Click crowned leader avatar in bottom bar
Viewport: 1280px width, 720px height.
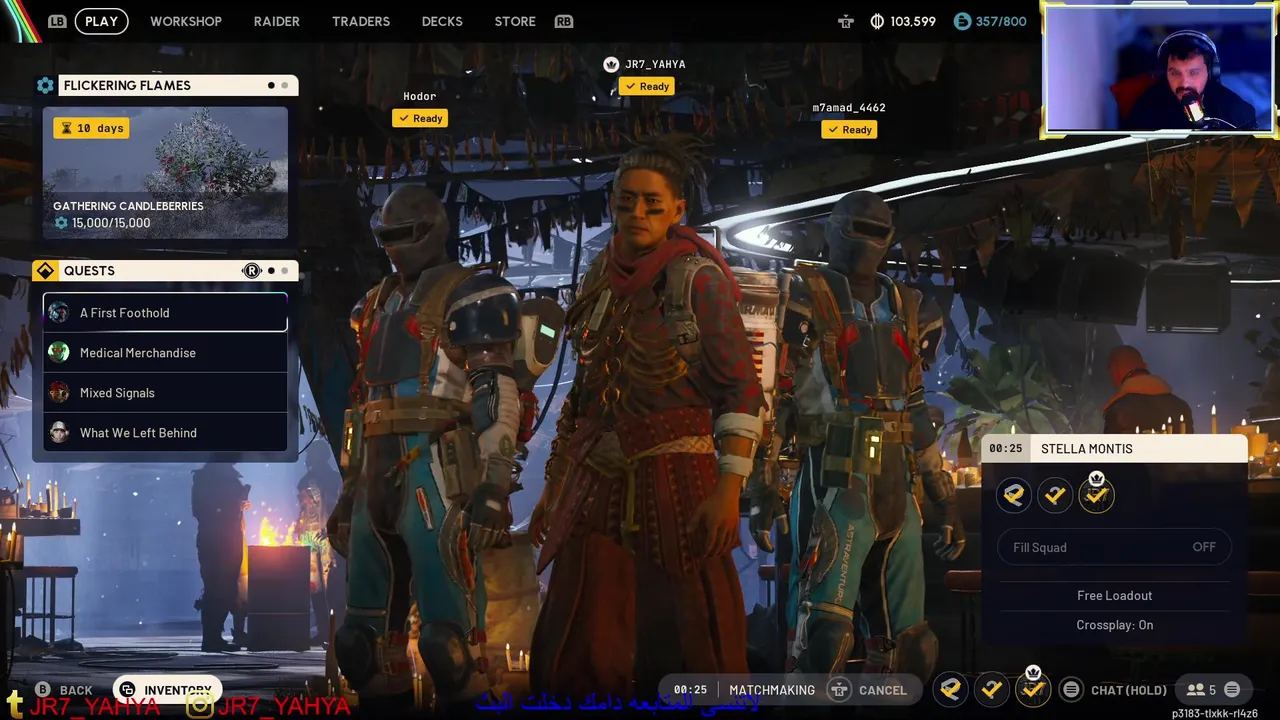[x=1033, y=688]
